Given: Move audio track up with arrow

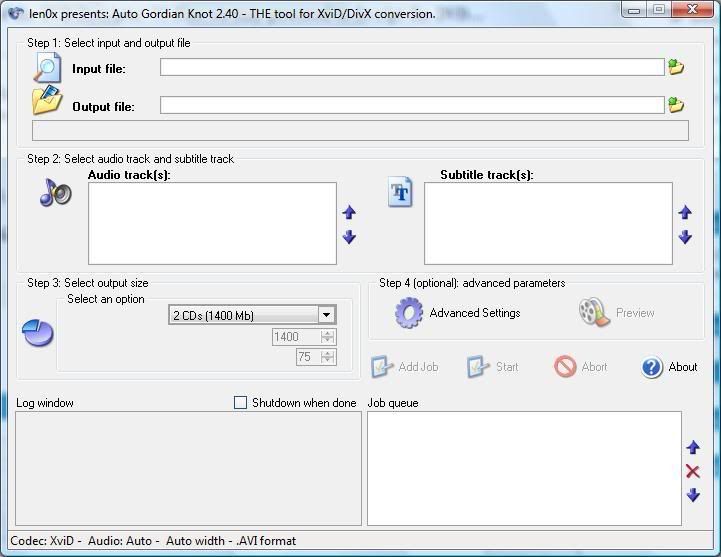Looking at the screenshot, I should coord(349,212).
